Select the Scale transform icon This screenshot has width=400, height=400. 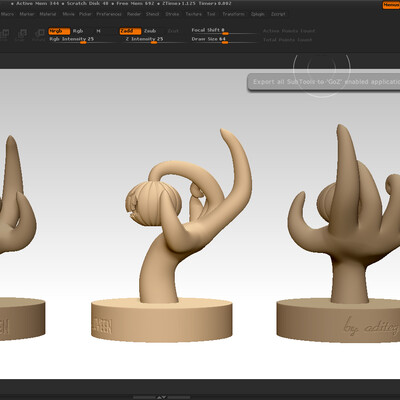[x=22, y=34]
